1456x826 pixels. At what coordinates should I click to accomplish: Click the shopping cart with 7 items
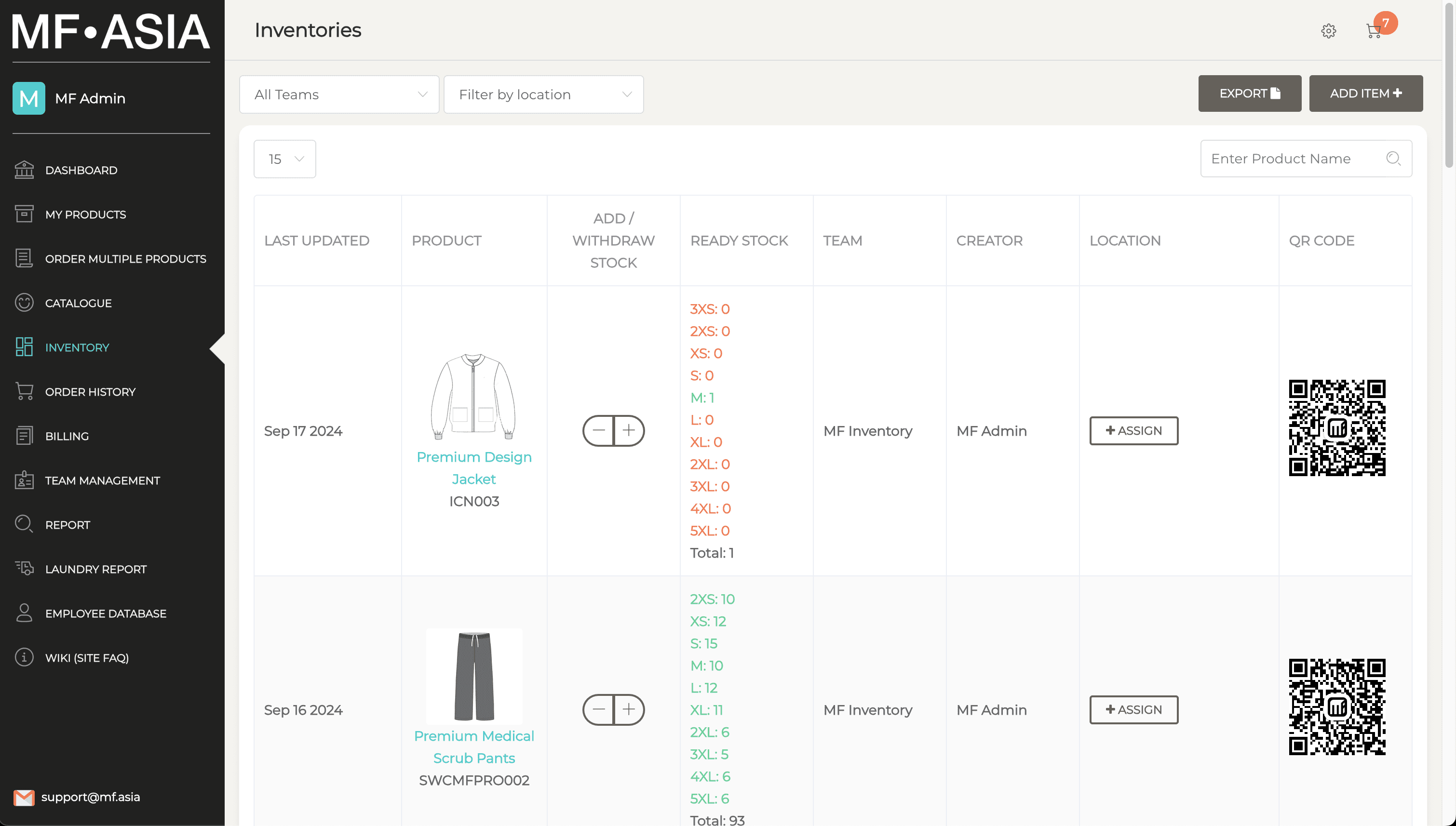click(x=1374, y=31)
